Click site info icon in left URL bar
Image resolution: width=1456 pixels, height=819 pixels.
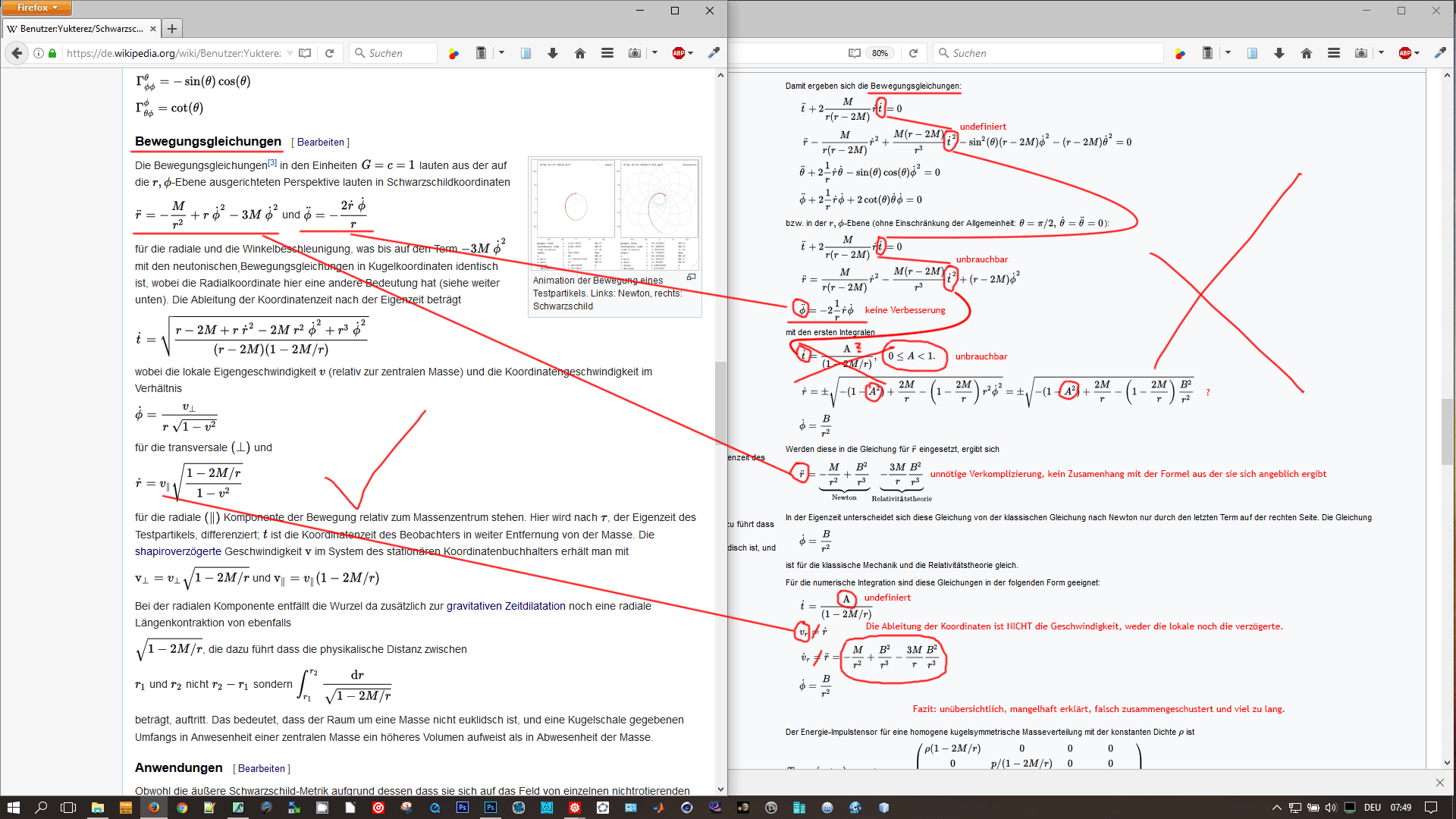[x=39, y=53]
